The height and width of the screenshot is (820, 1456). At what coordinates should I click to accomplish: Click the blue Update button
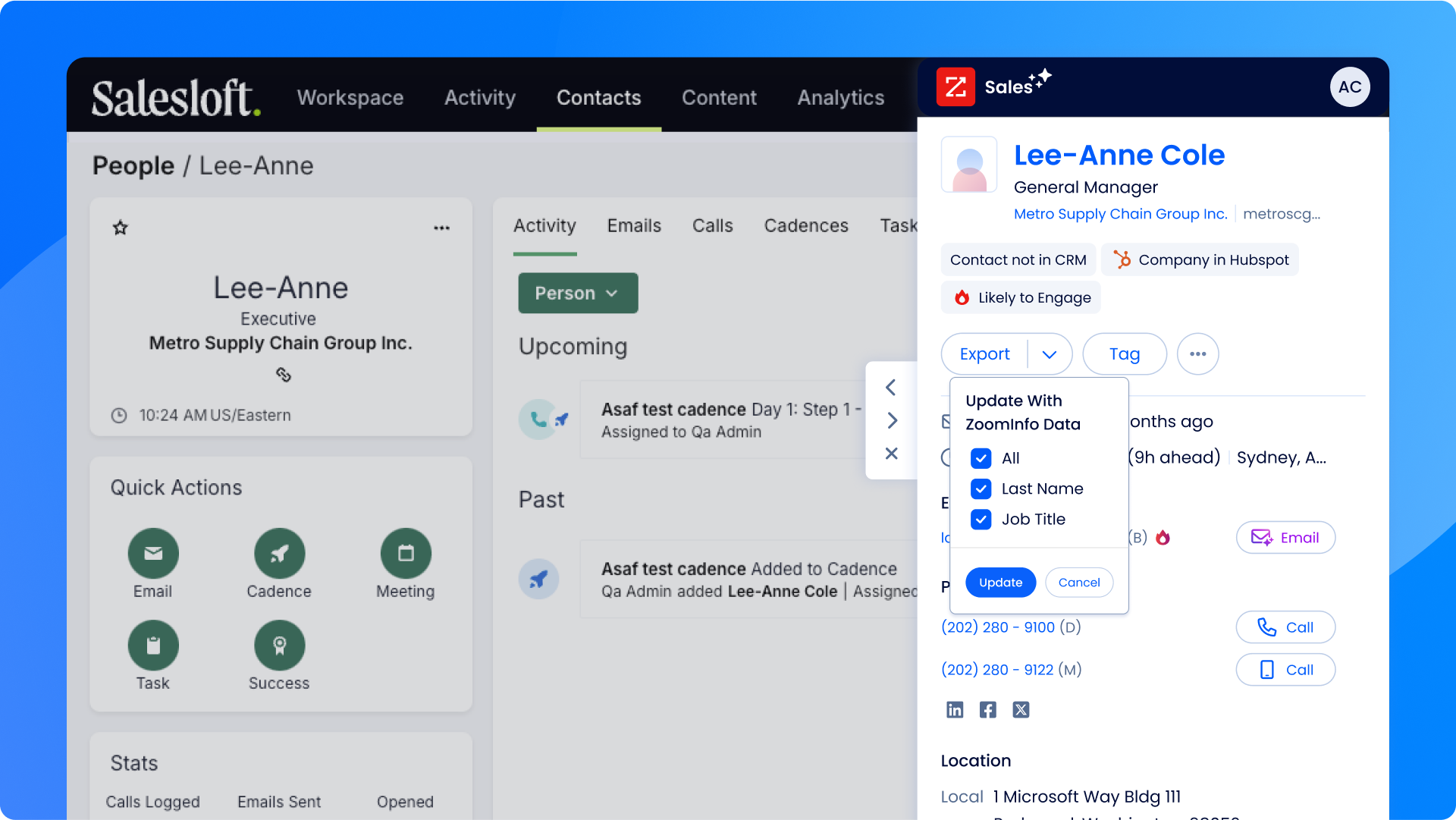(1000, 583)
